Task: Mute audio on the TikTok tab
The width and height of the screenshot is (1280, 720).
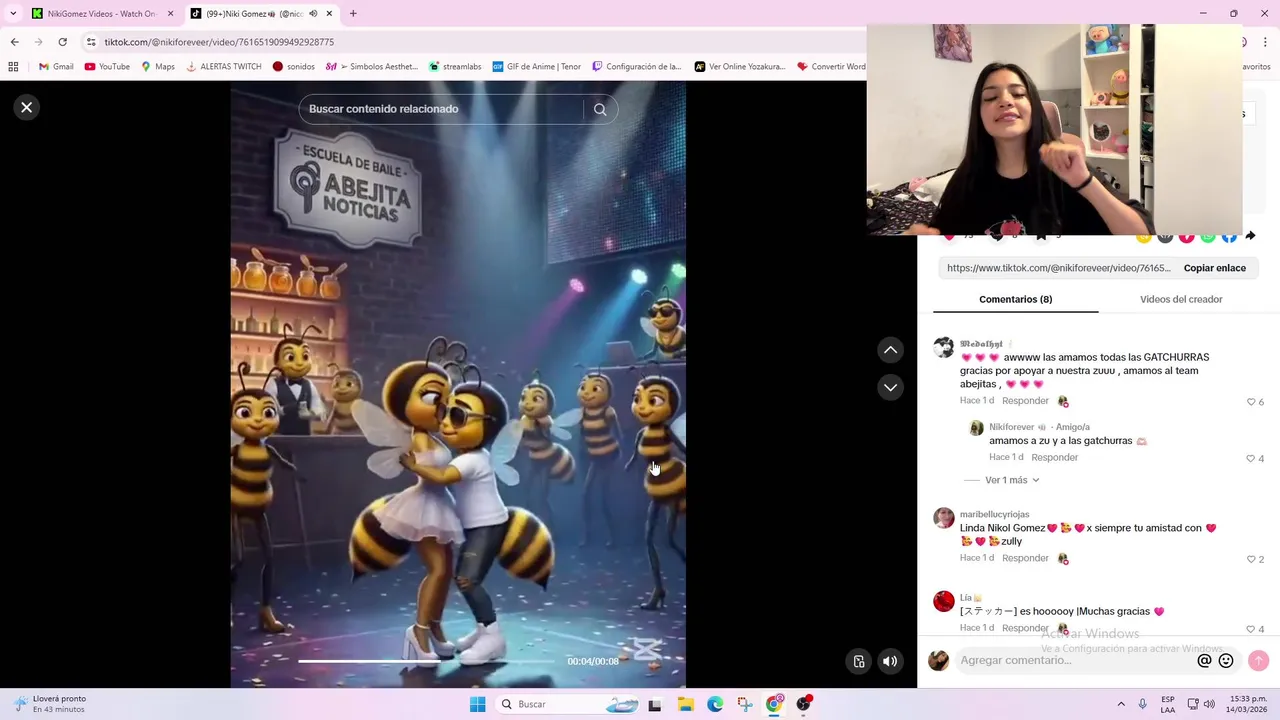Action: click(x=312, y=14)
